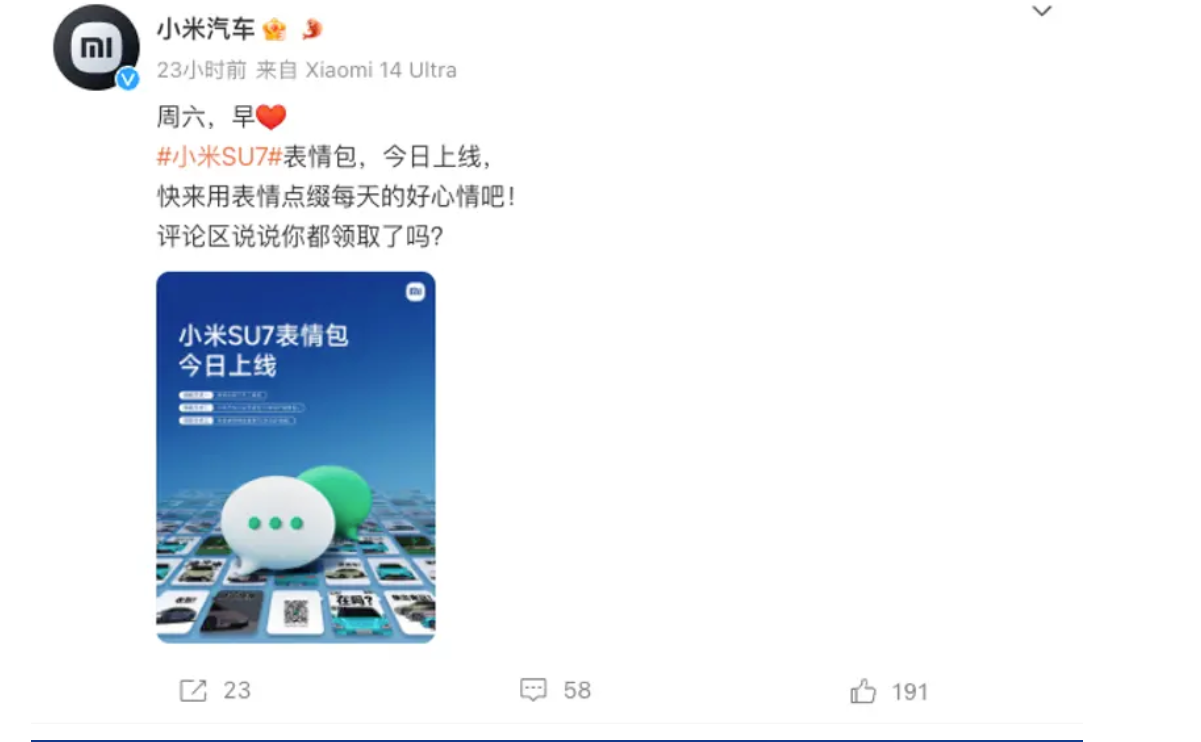Click the crown membership badge

[274, 31]
